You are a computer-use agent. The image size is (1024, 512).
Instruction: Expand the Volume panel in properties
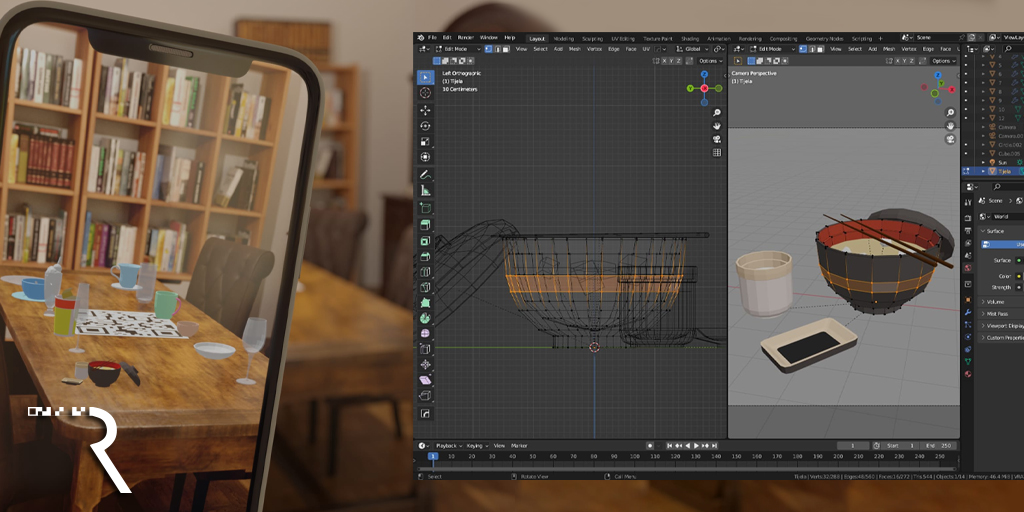(x=996, y=301)
